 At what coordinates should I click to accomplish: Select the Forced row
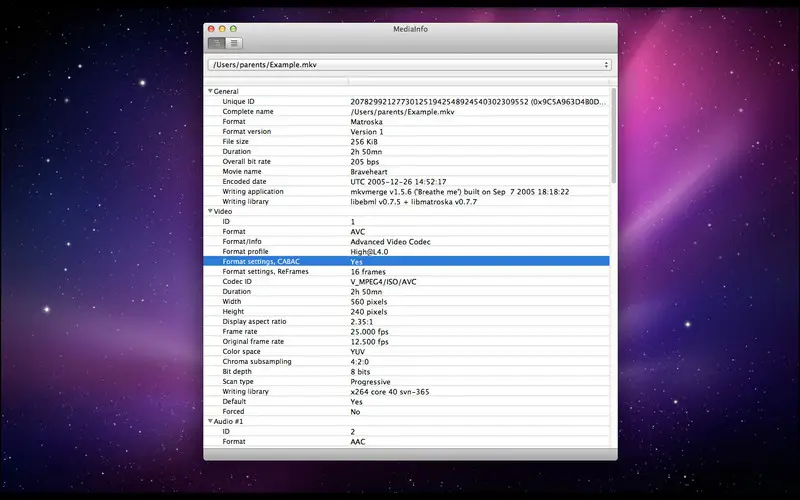(406, 411)
